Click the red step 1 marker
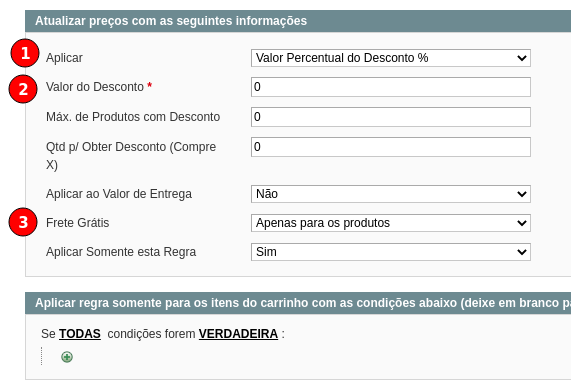 pos(25,53)
